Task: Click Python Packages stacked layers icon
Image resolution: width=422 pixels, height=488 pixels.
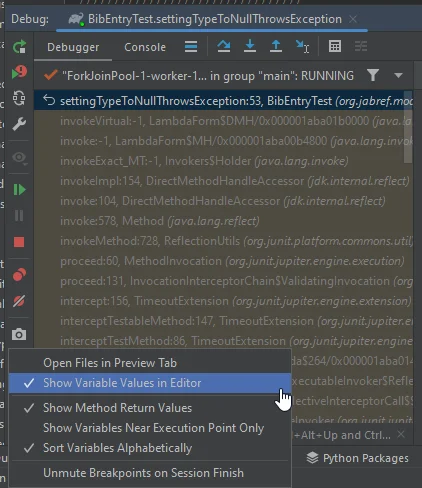Action: pos(312,458)
